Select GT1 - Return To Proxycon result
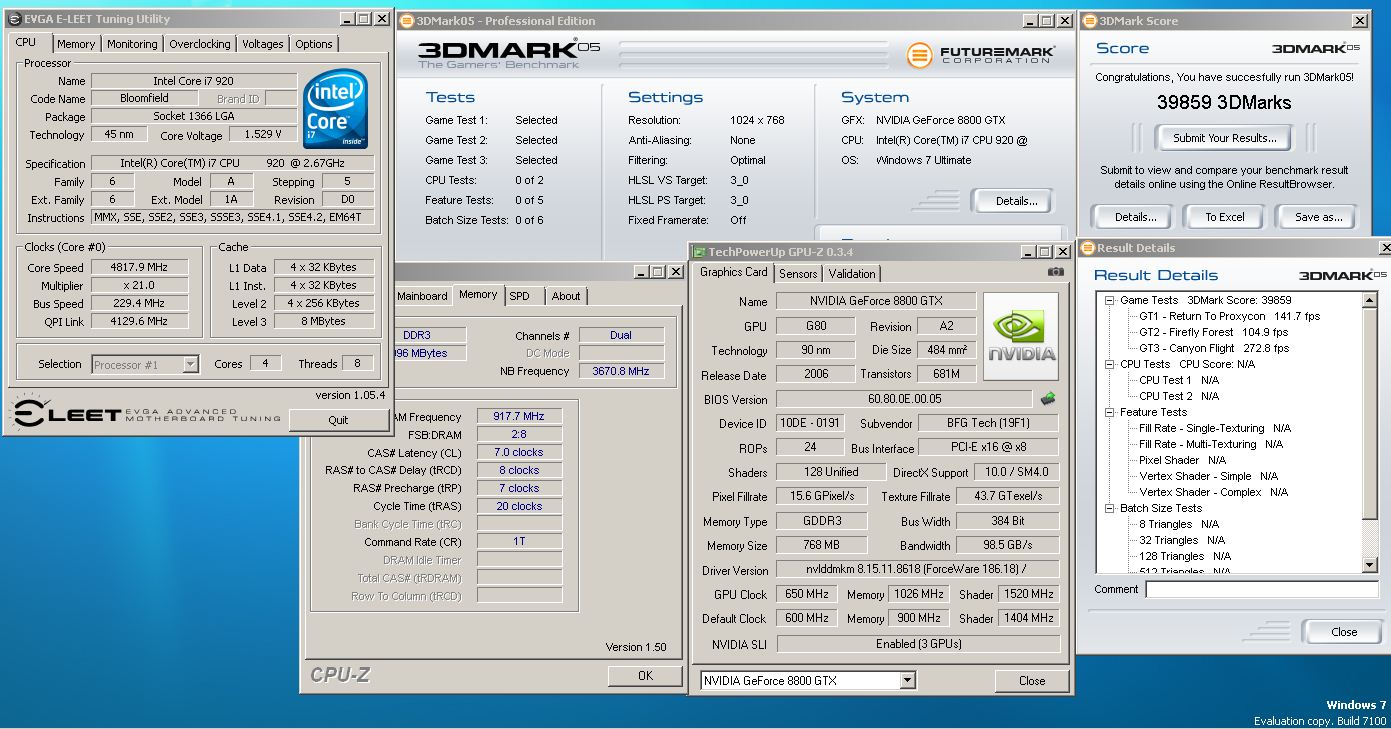1391x729 pixels. 1230,316
